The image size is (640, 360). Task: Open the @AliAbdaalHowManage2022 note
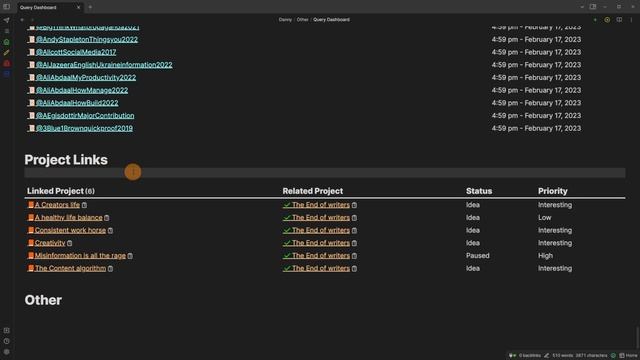coord(82,90)
